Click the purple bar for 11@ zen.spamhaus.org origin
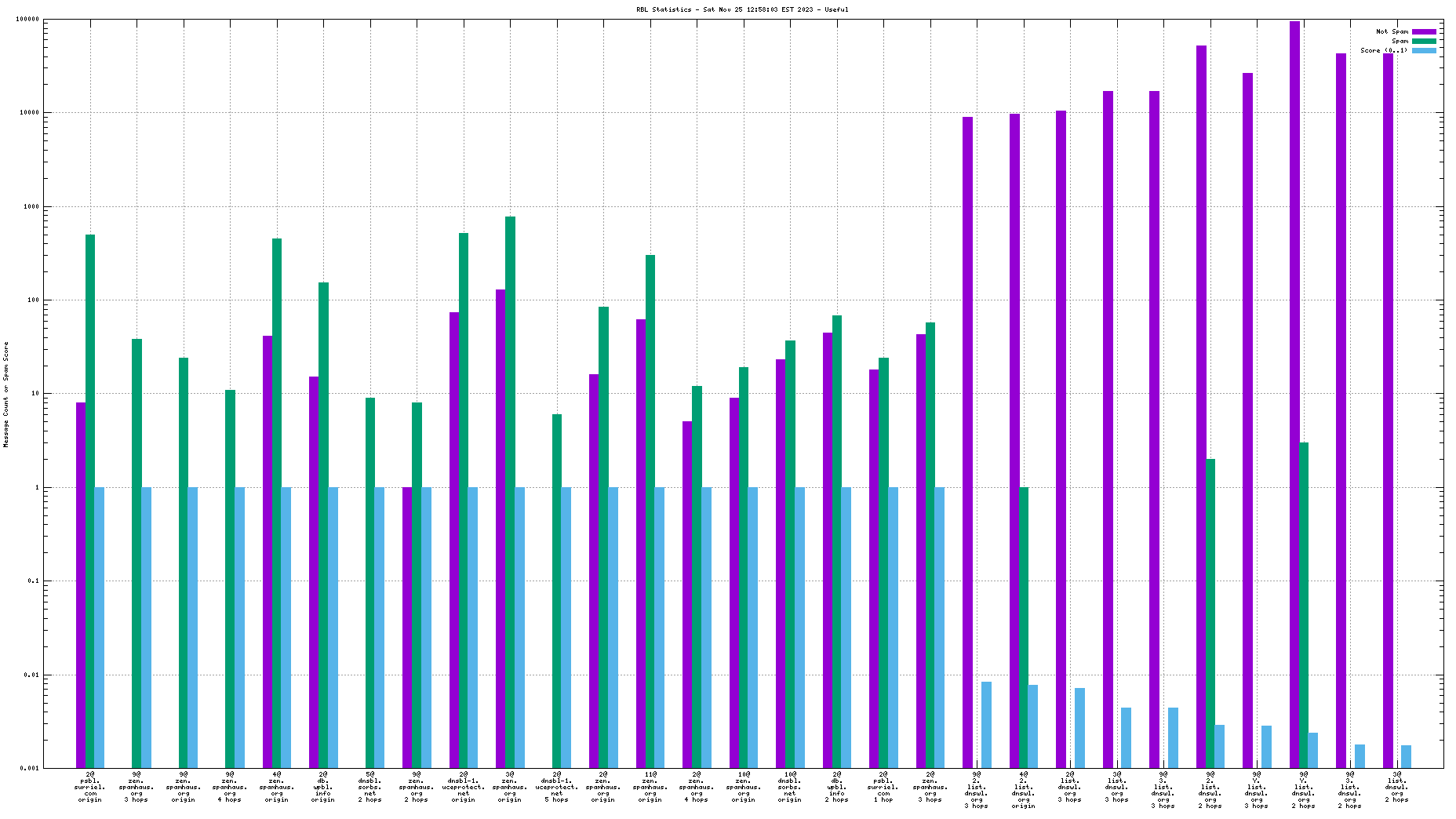Image resolution: width=1456 pixels, height=819 pixels. pyautogui.click(x=641, y=543)
